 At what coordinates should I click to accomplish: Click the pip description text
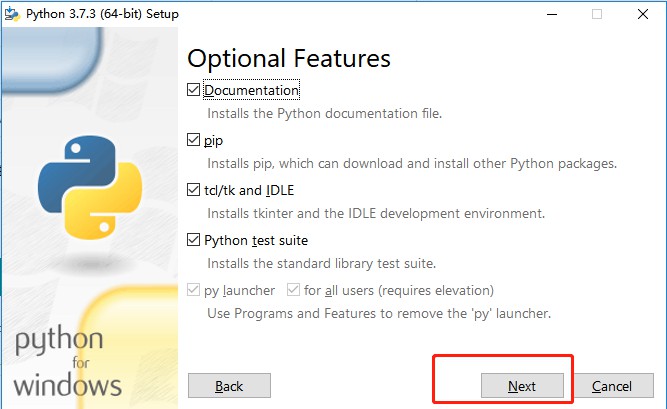411,163
